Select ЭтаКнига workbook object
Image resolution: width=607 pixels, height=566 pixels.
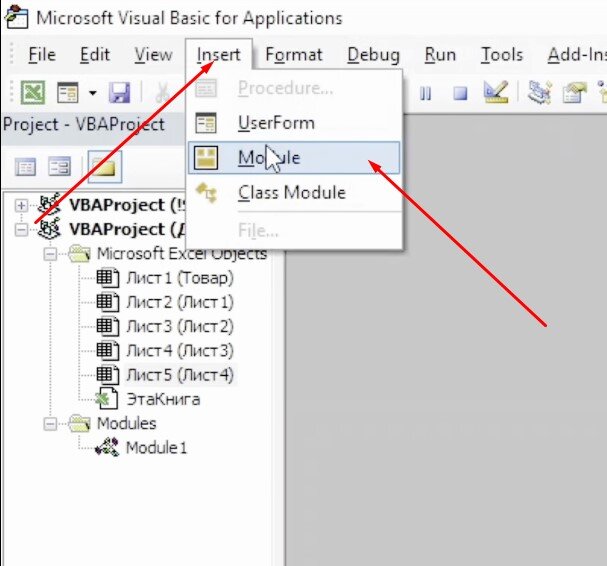point(163,399)
